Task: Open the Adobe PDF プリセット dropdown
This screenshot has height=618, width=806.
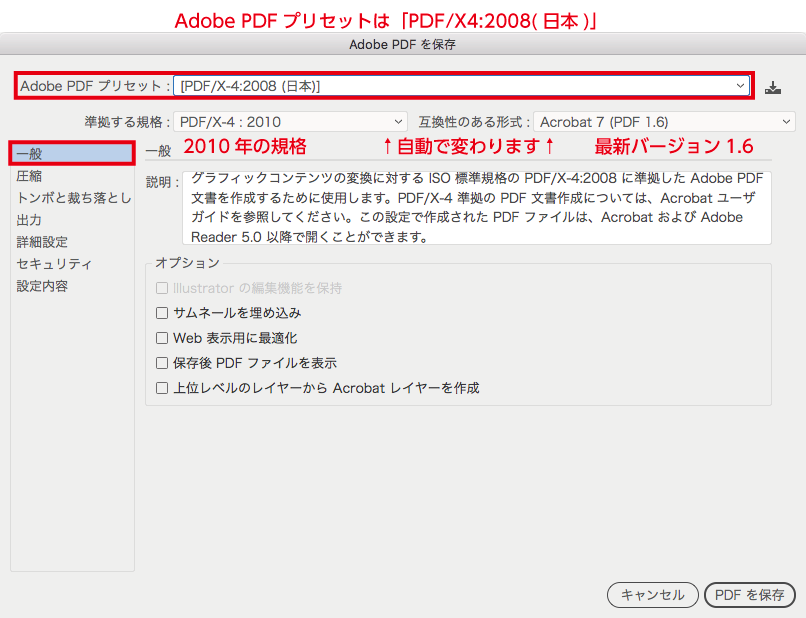Action: pos(461,86)
